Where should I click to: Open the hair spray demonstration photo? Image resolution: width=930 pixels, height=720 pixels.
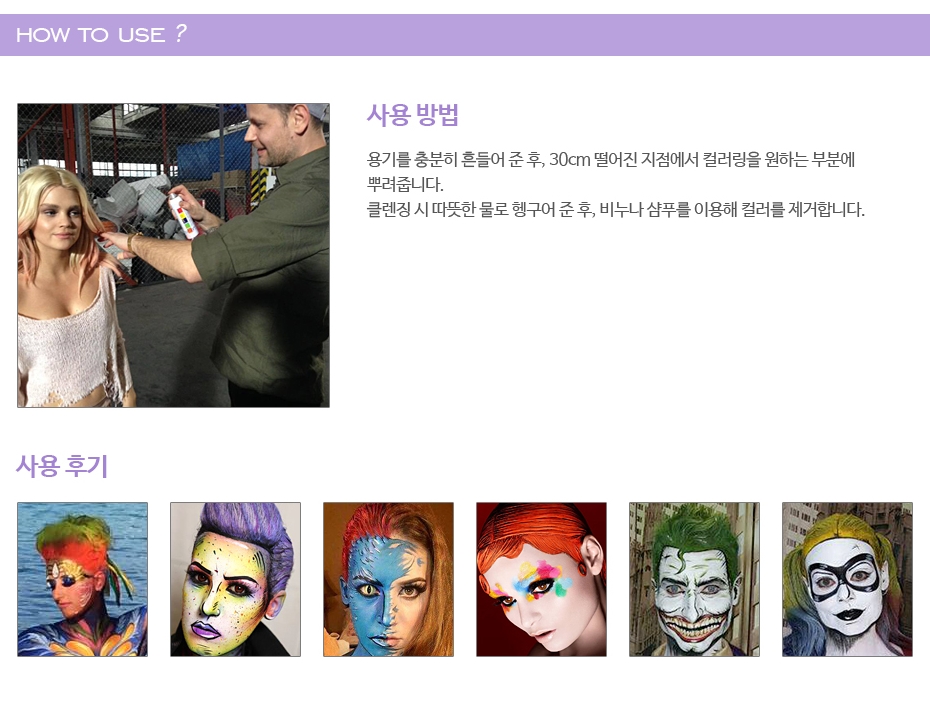point(173,255)
